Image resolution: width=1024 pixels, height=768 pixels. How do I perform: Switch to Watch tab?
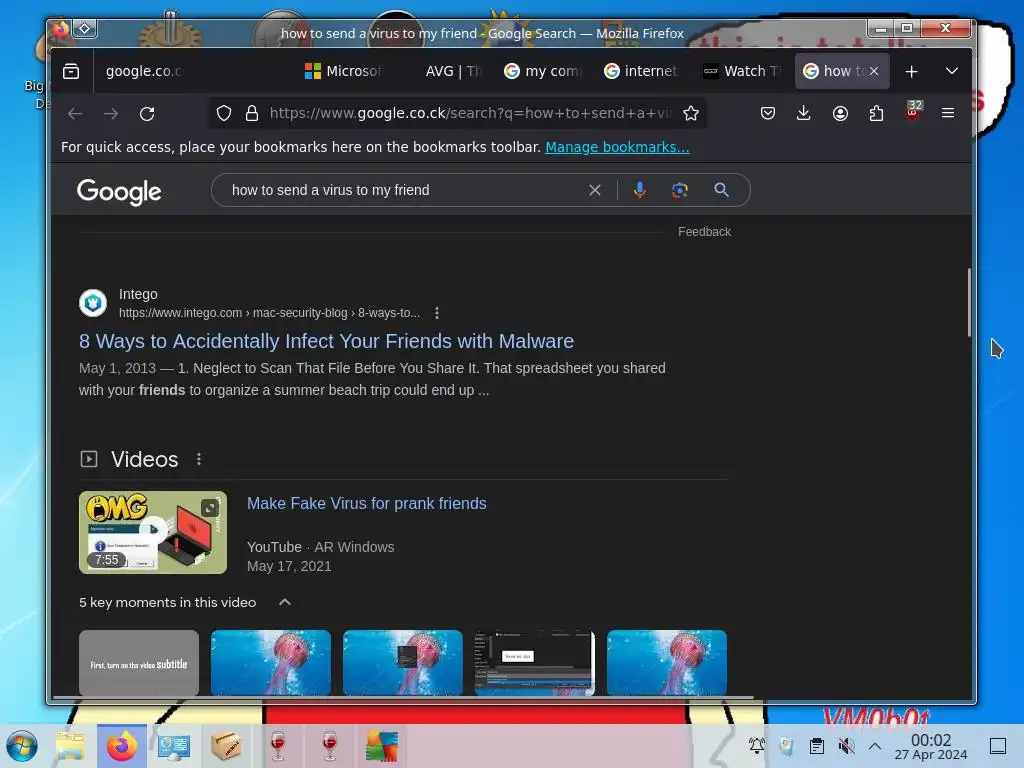coord(742,71)
